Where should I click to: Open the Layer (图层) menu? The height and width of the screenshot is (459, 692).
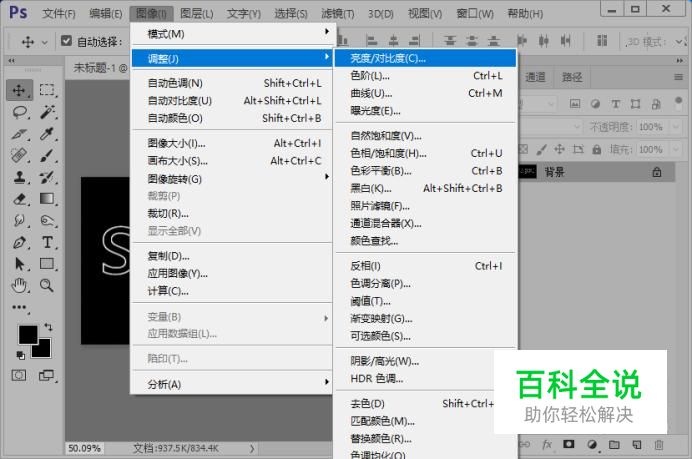click(196, 14)
